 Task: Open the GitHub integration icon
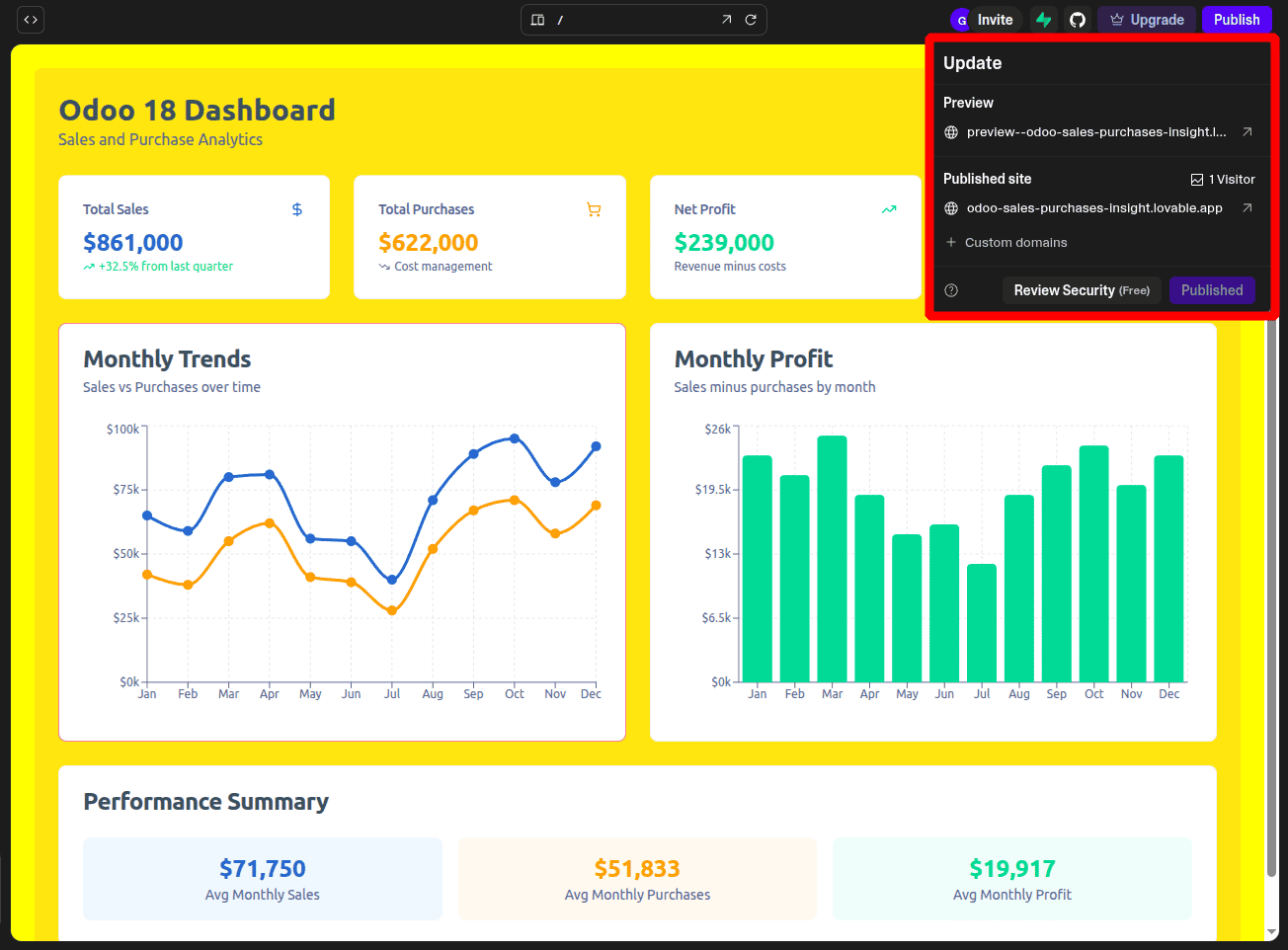coord(1078,20)
